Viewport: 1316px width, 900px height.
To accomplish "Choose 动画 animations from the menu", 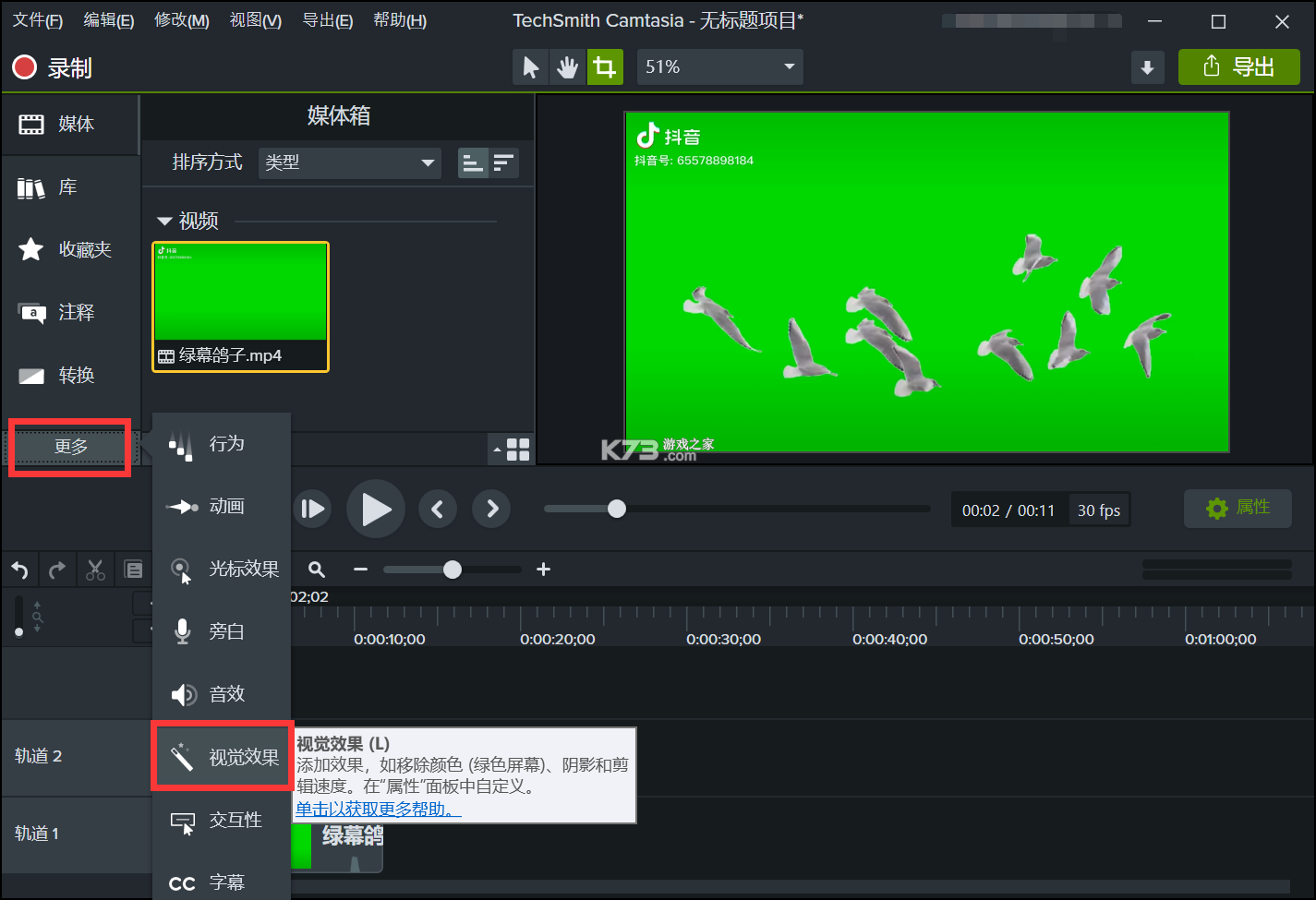I will [222, 506].
